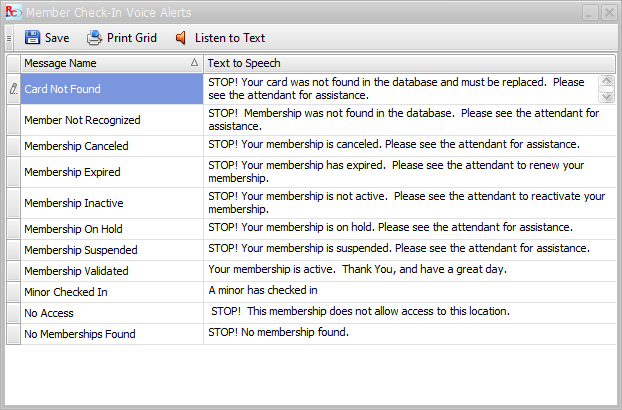Click the Message Name sort arrow
The image size is (622, 410).
tap(194, 63)
